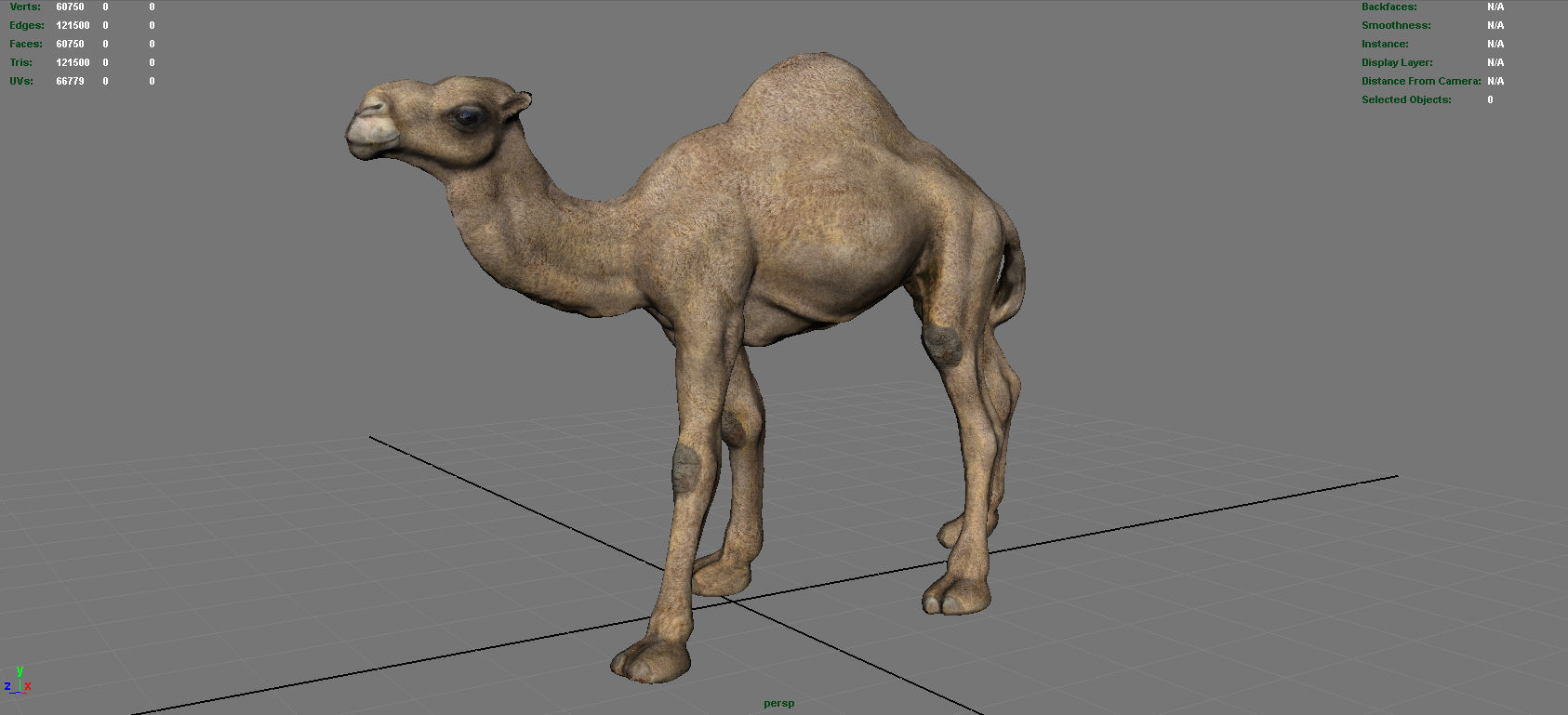This screenshot has width=1568, height=715.
Task: Click the 'Tris:' heads-up label
Action: pos(21,62)
